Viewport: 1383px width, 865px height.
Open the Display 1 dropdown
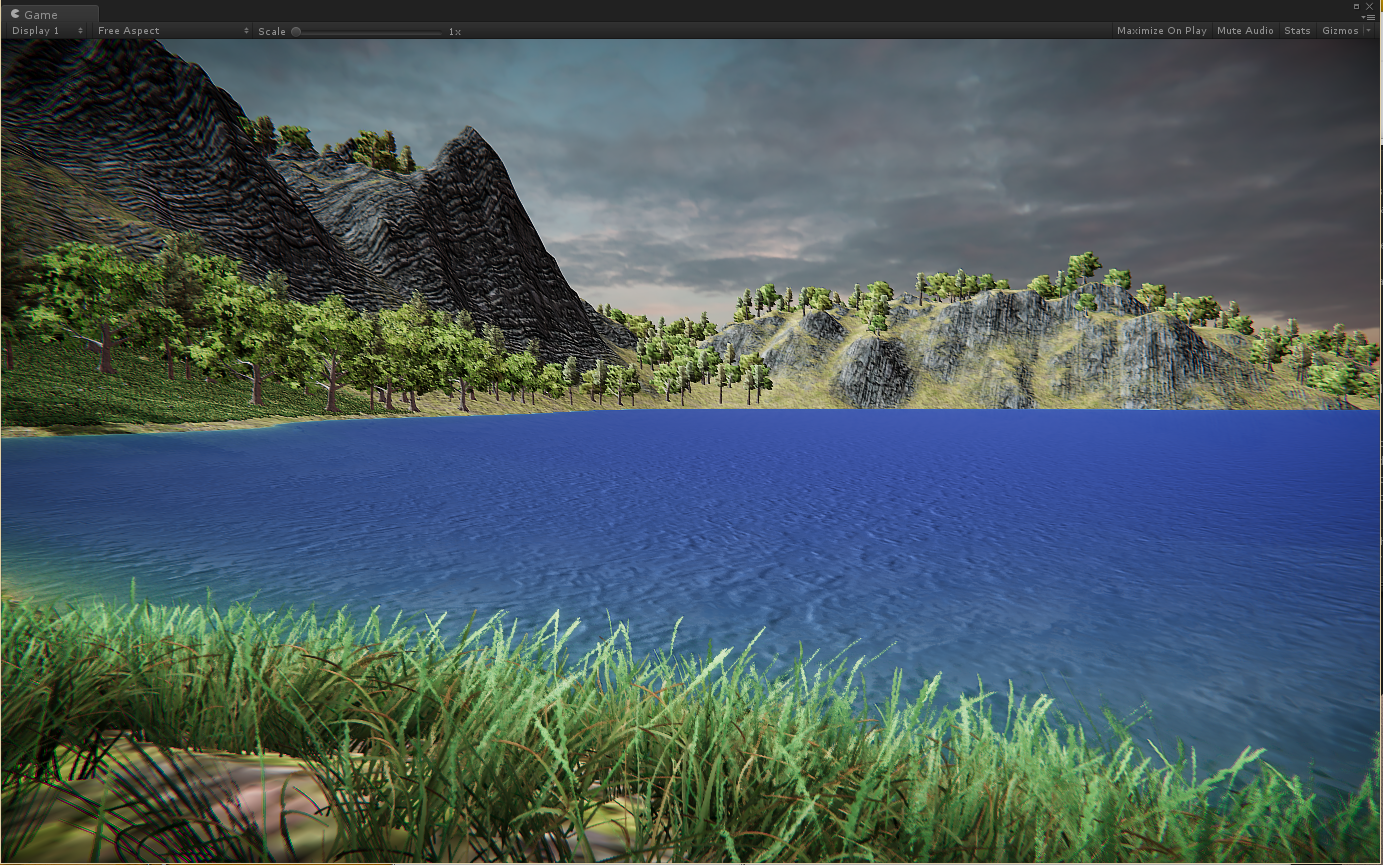click(x=47, y=31)
